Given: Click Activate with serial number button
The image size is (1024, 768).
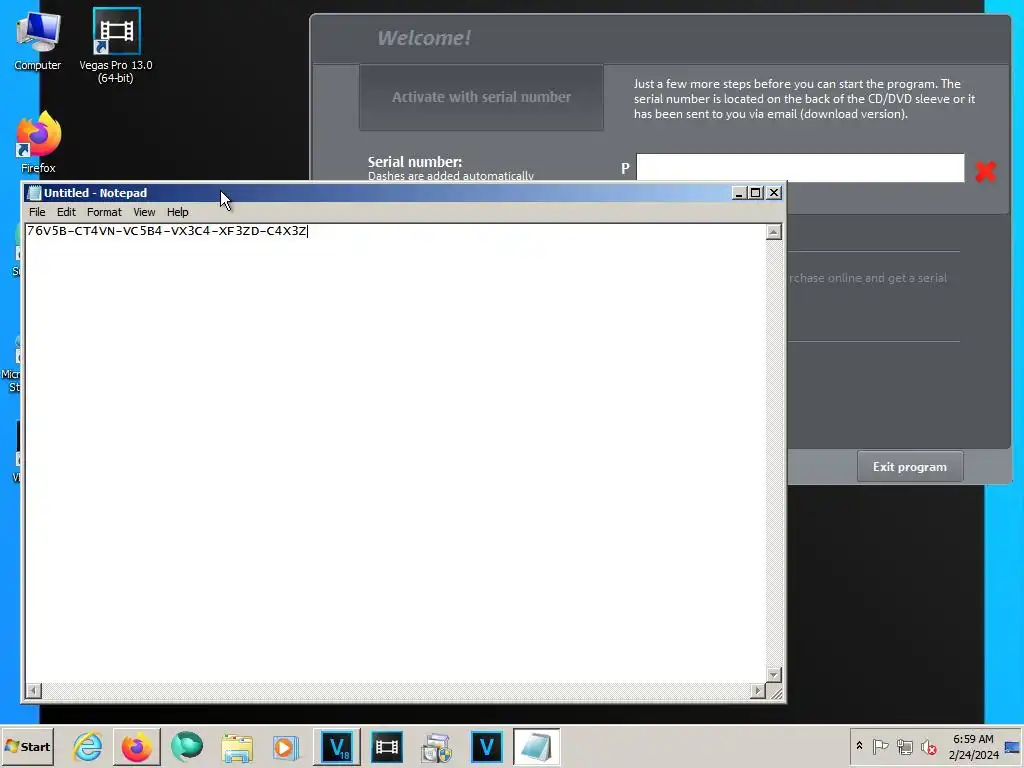Looking at the screenshot, I should [481, 97].
